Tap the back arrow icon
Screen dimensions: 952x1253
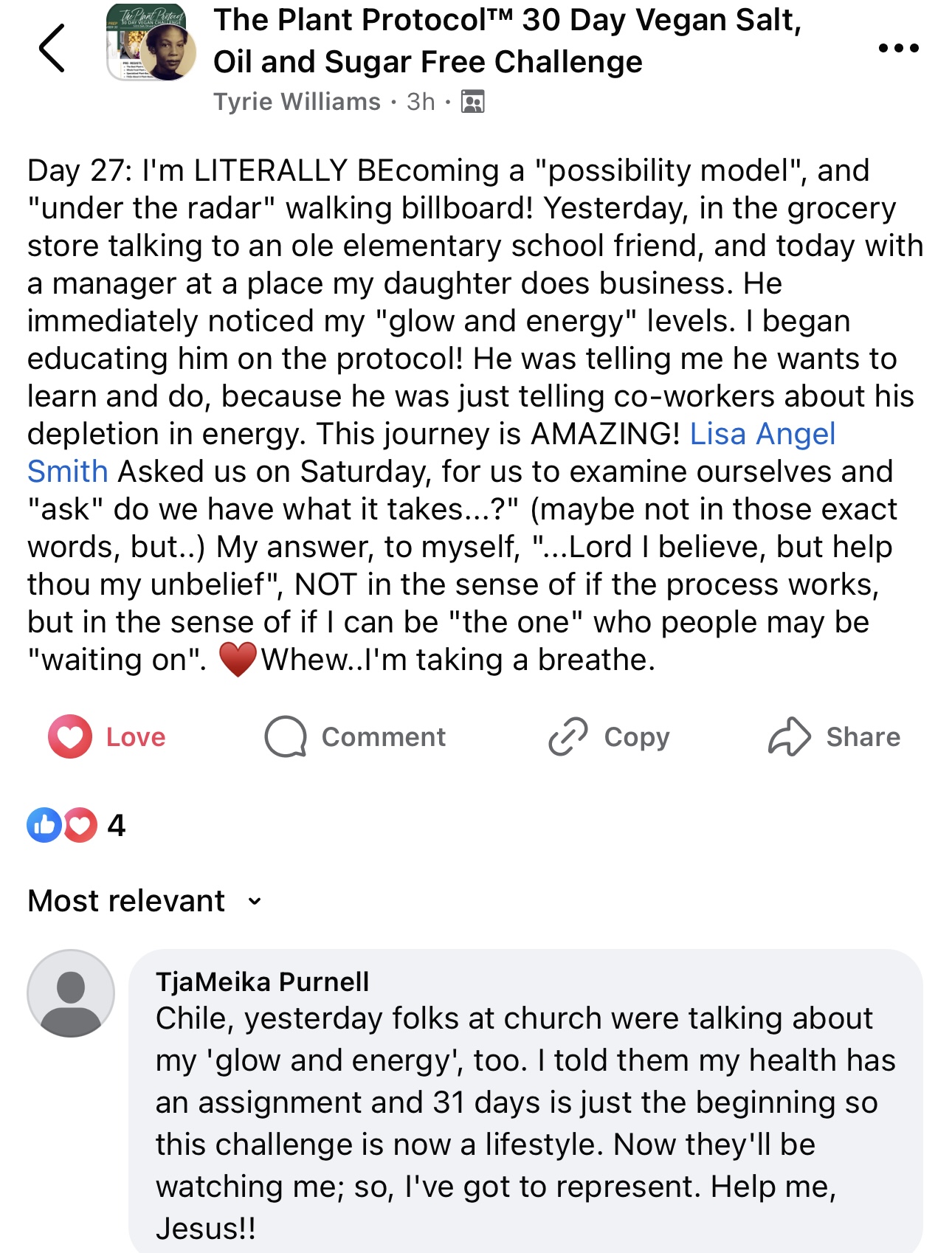click(x=52, y=49)
